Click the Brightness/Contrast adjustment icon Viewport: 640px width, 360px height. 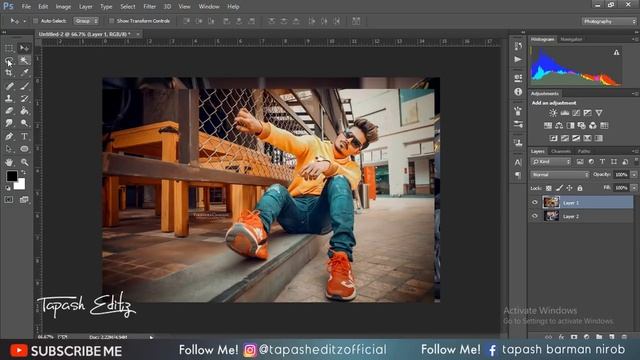point(553,113)
